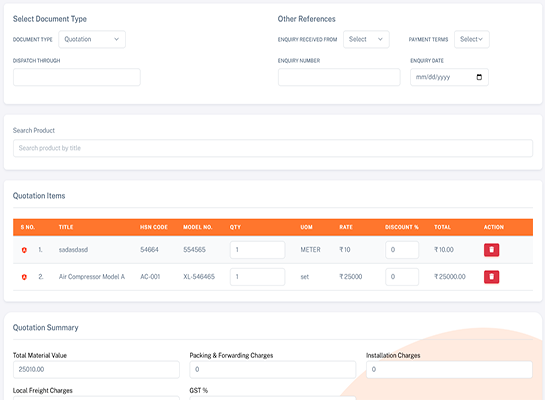
Task: Edit quantity for Air Compressor Model A
Action: pyautogui.click(x=257, y=277)
